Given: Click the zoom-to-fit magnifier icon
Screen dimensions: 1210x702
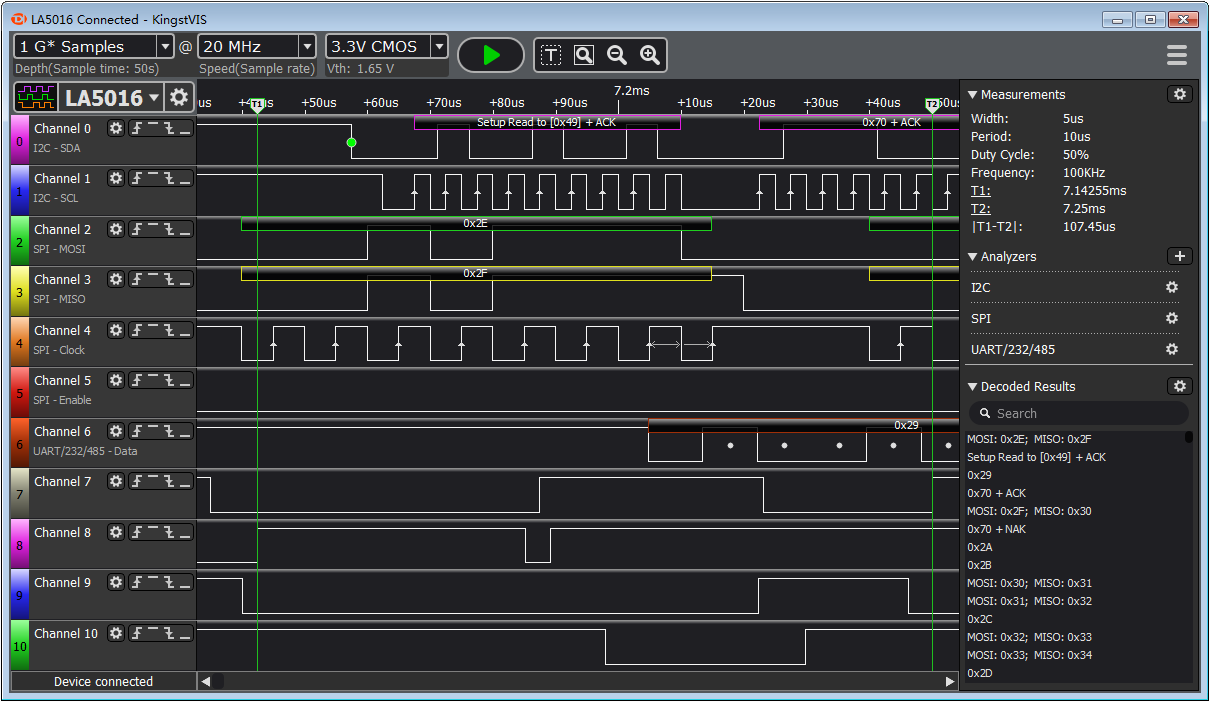Looking at the screenshot, I should 584,55.
